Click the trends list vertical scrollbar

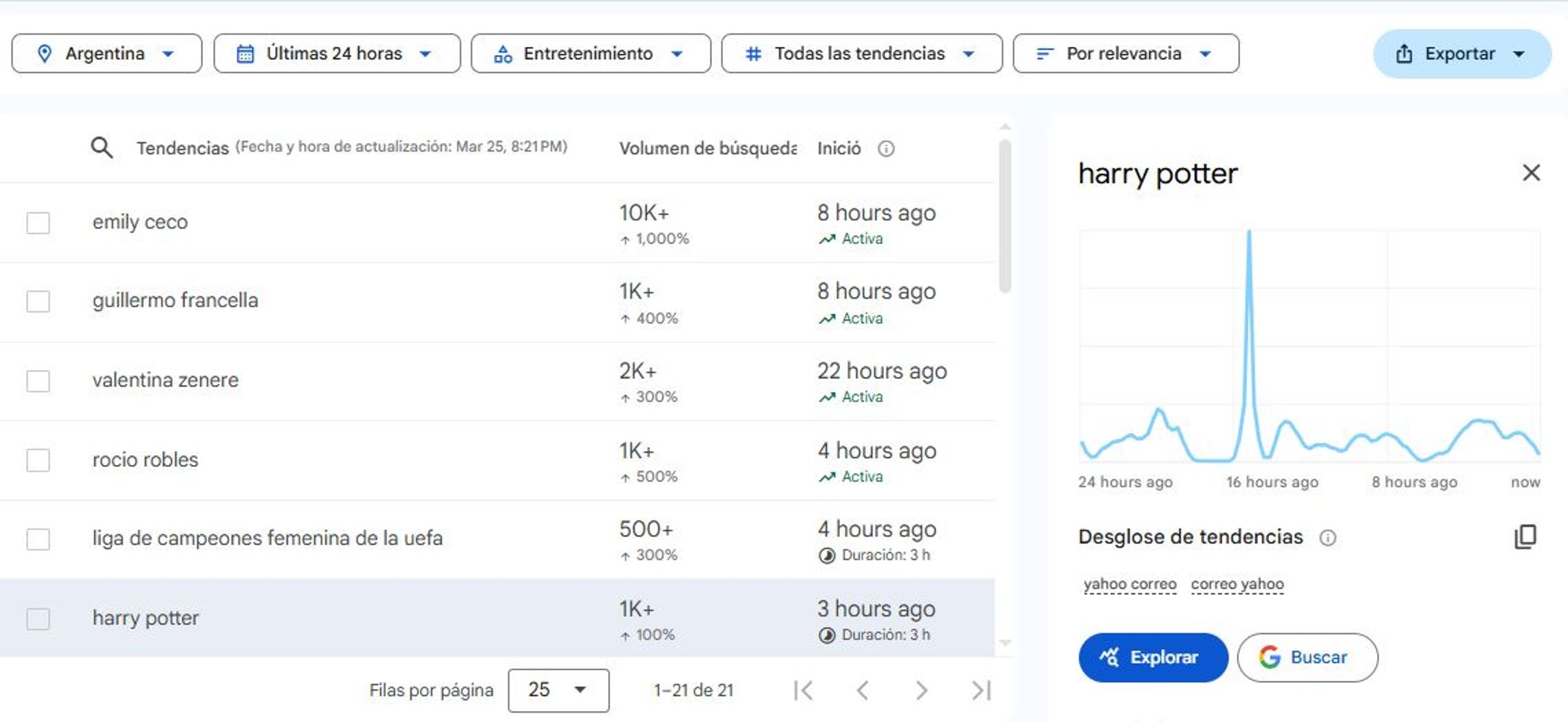(1005, 217)
